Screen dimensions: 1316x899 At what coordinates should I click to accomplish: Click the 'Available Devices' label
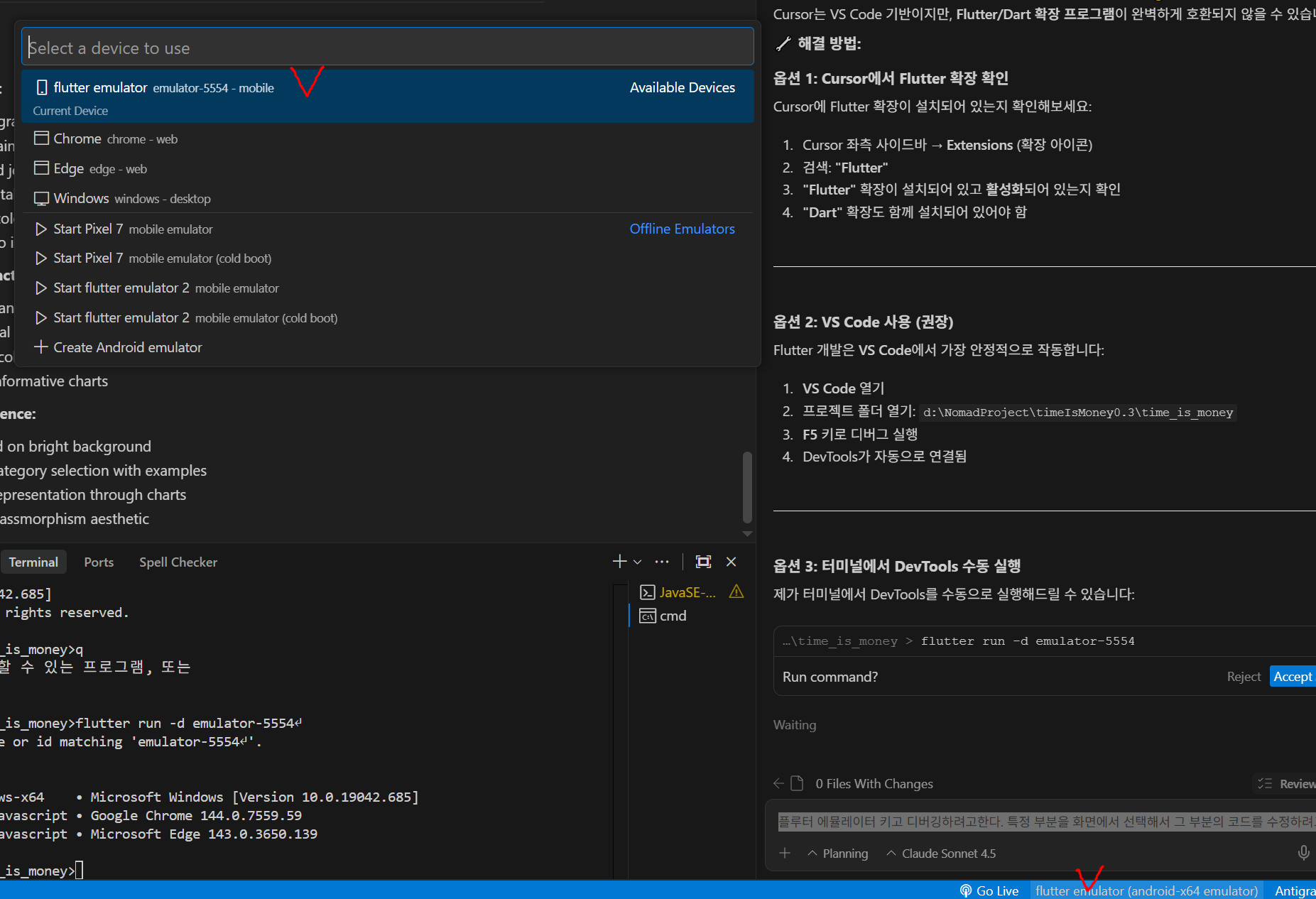pos(682,87)
